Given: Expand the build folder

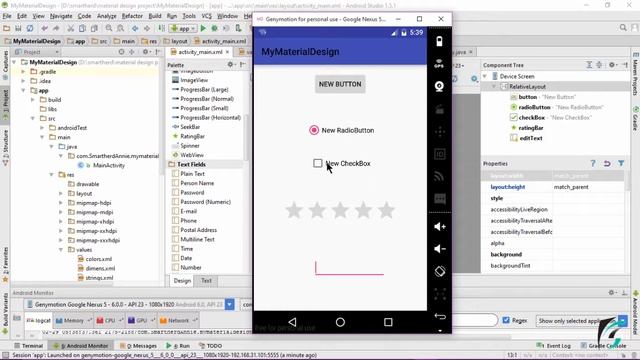Looking at the screenshot, I should click(33, 100).
